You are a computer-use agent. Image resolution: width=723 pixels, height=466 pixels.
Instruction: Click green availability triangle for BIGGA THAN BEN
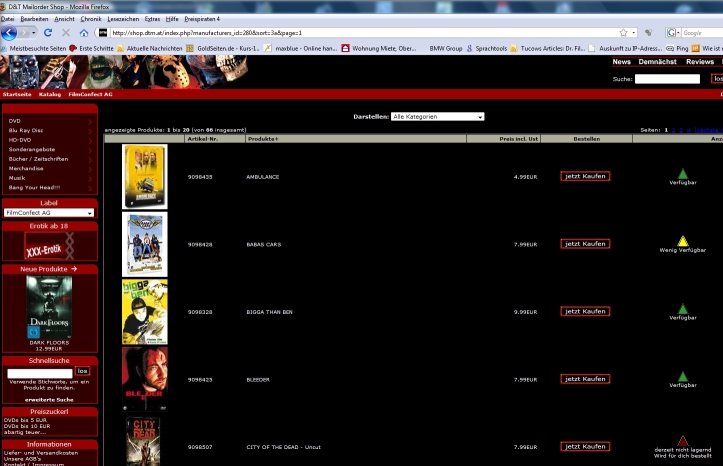coord(682,309)
